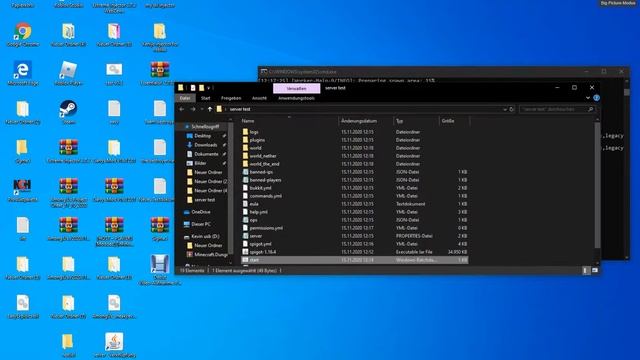Select the NCH software desktop icon
The width and height of the screenshot is (640, 360).
coord(22,187)
